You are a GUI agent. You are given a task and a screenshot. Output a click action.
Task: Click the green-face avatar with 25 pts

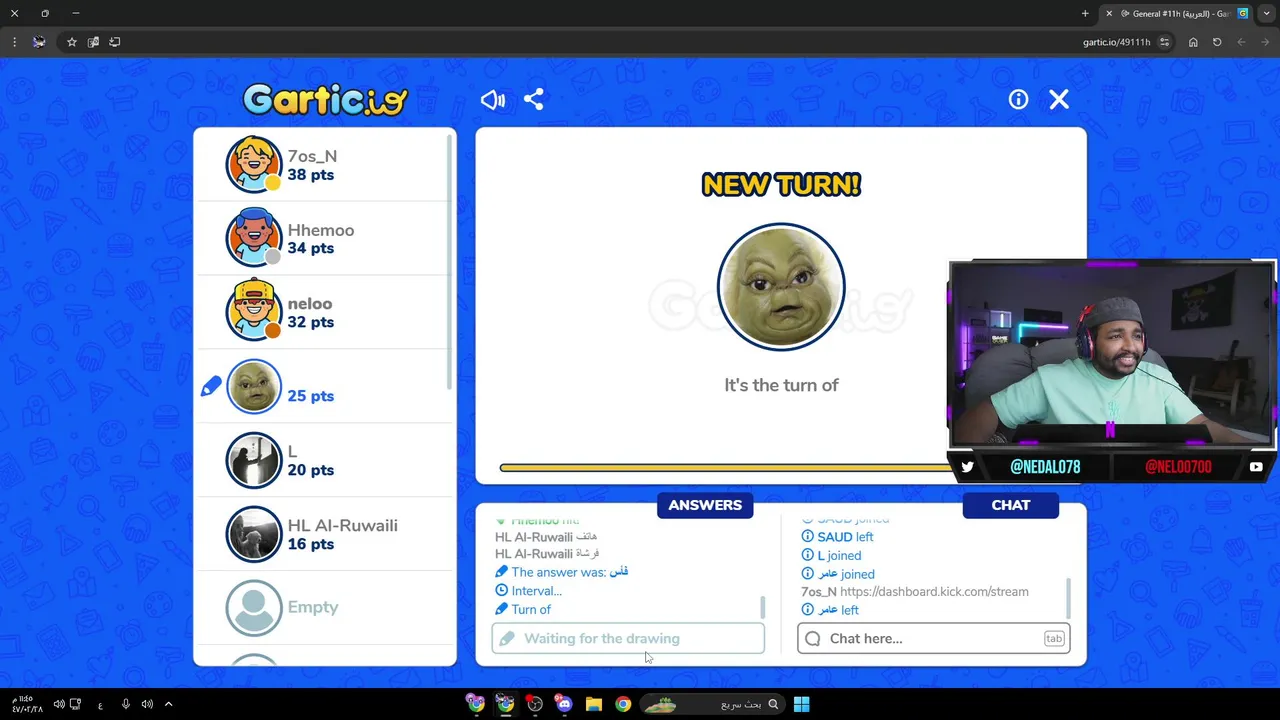(x=254, y=386)
